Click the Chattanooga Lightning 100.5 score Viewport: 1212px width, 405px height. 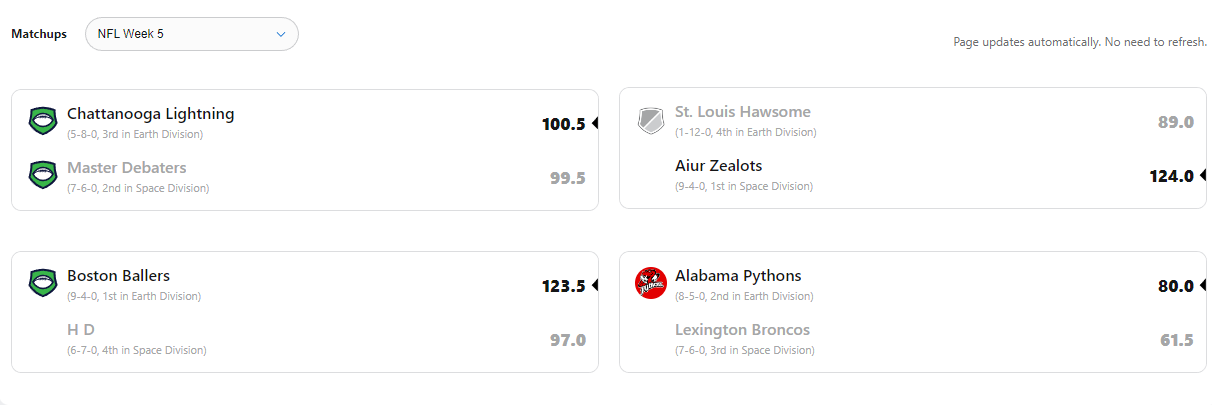tap(563, 124)
